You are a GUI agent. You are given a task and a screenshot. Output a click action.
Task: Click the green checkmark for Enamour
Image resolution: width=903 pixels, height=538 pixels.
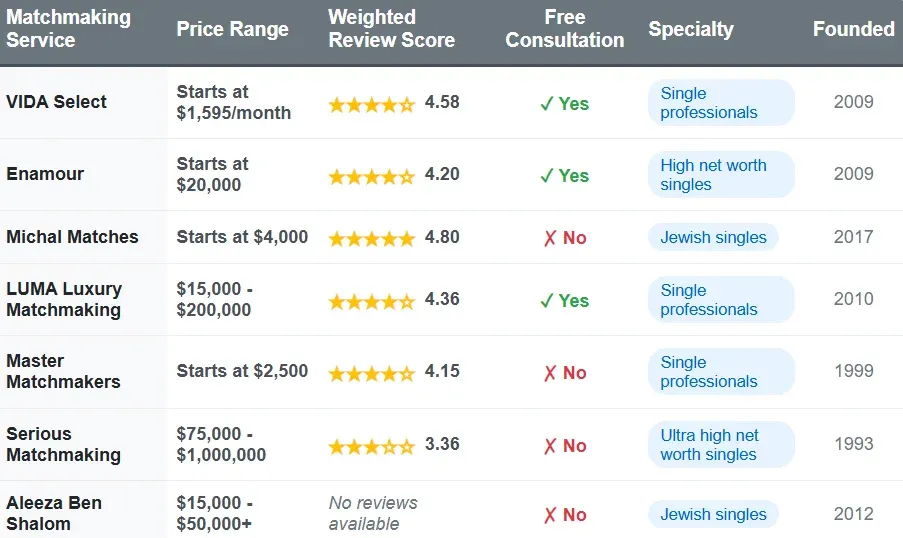click(x=547, y=176)
